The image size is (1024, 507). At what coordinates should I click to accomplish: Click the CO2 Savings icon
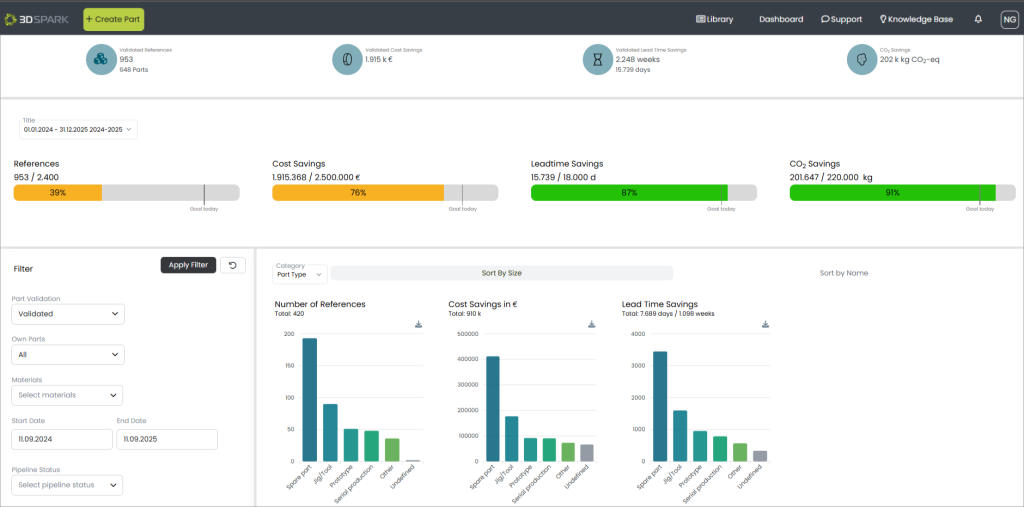[x=862, y=60]
